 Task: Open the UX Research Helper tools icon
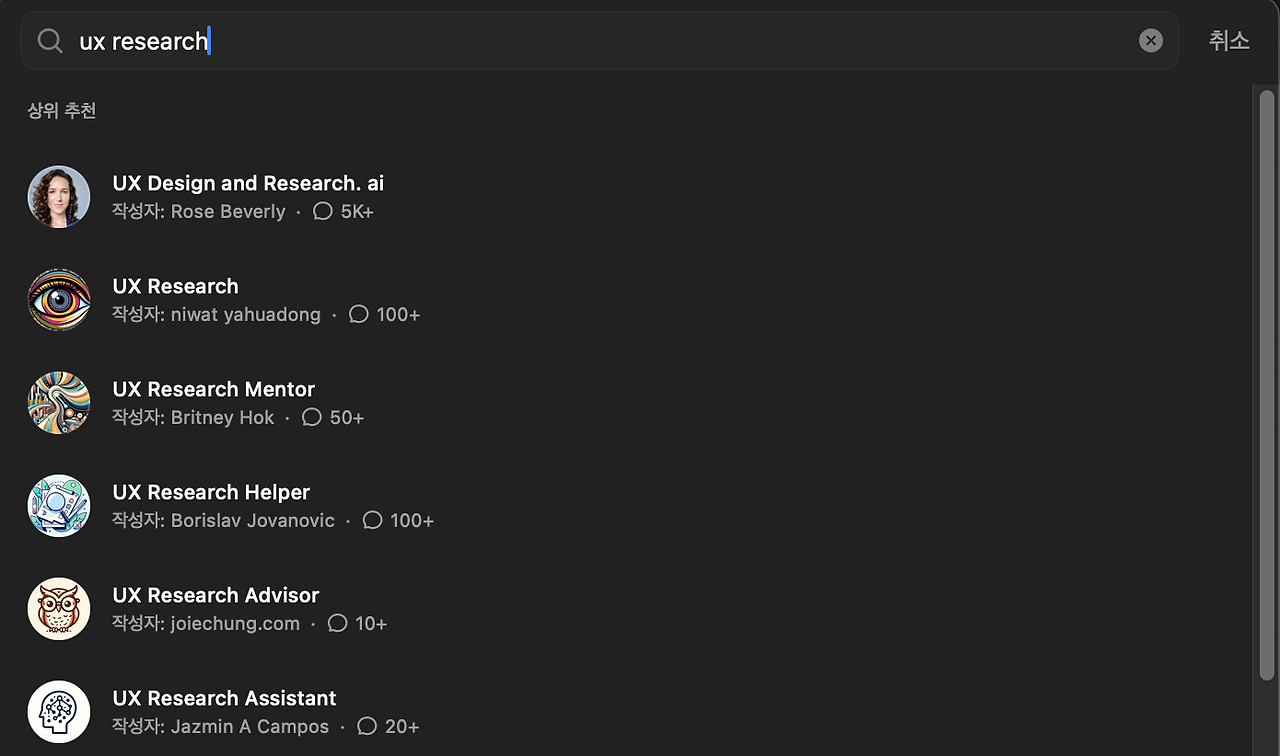[59, 506]
